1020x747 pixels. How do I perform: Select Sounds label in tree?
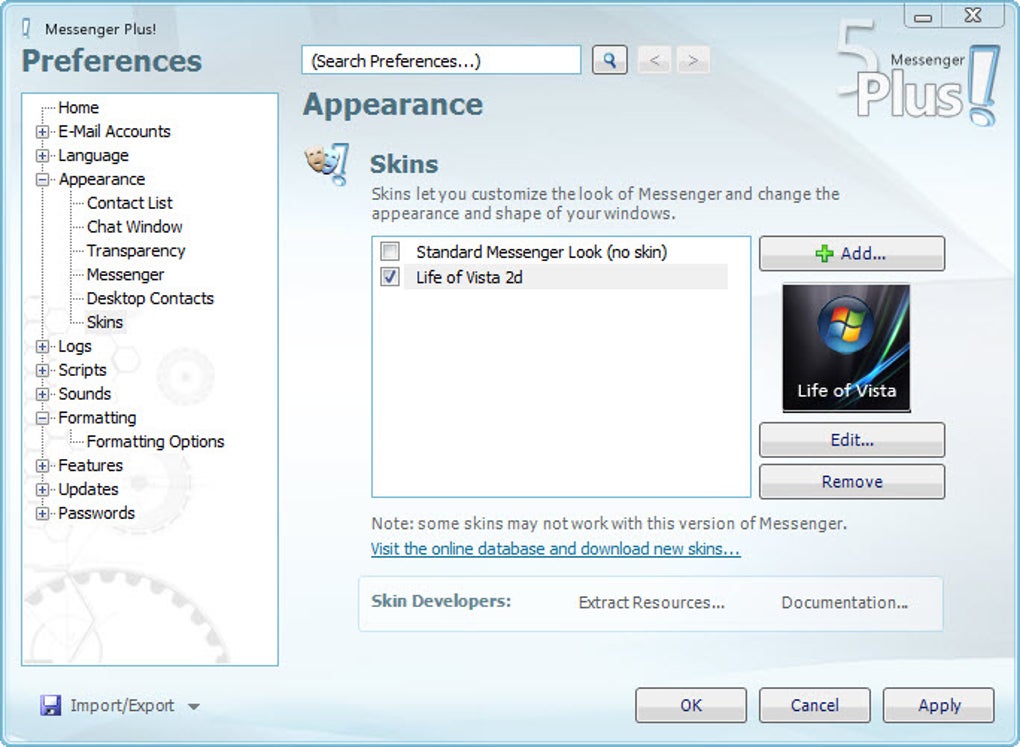(85, 394)
